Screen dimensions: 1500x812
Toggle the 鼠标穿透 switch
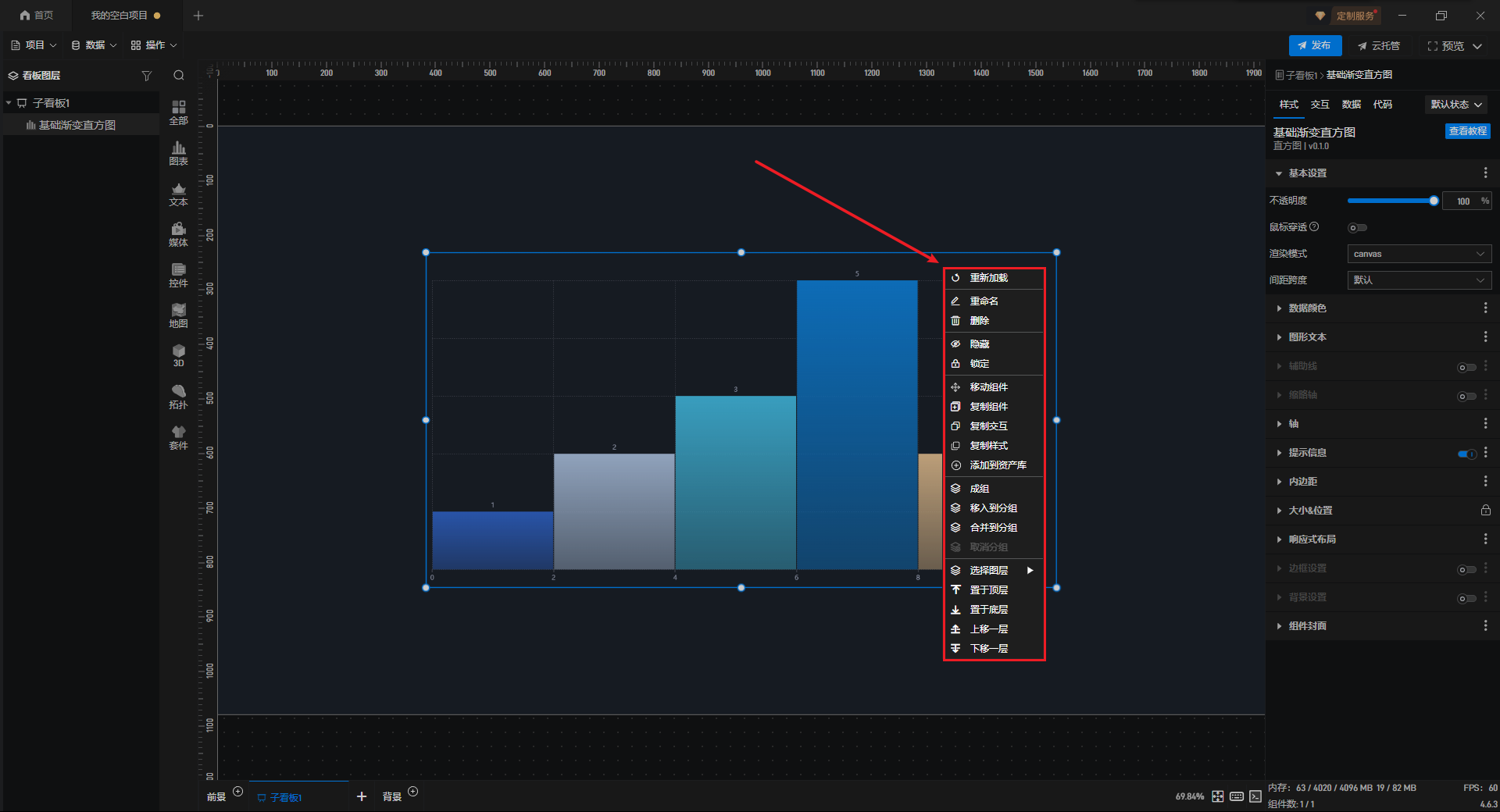(x=1357, y=228)
